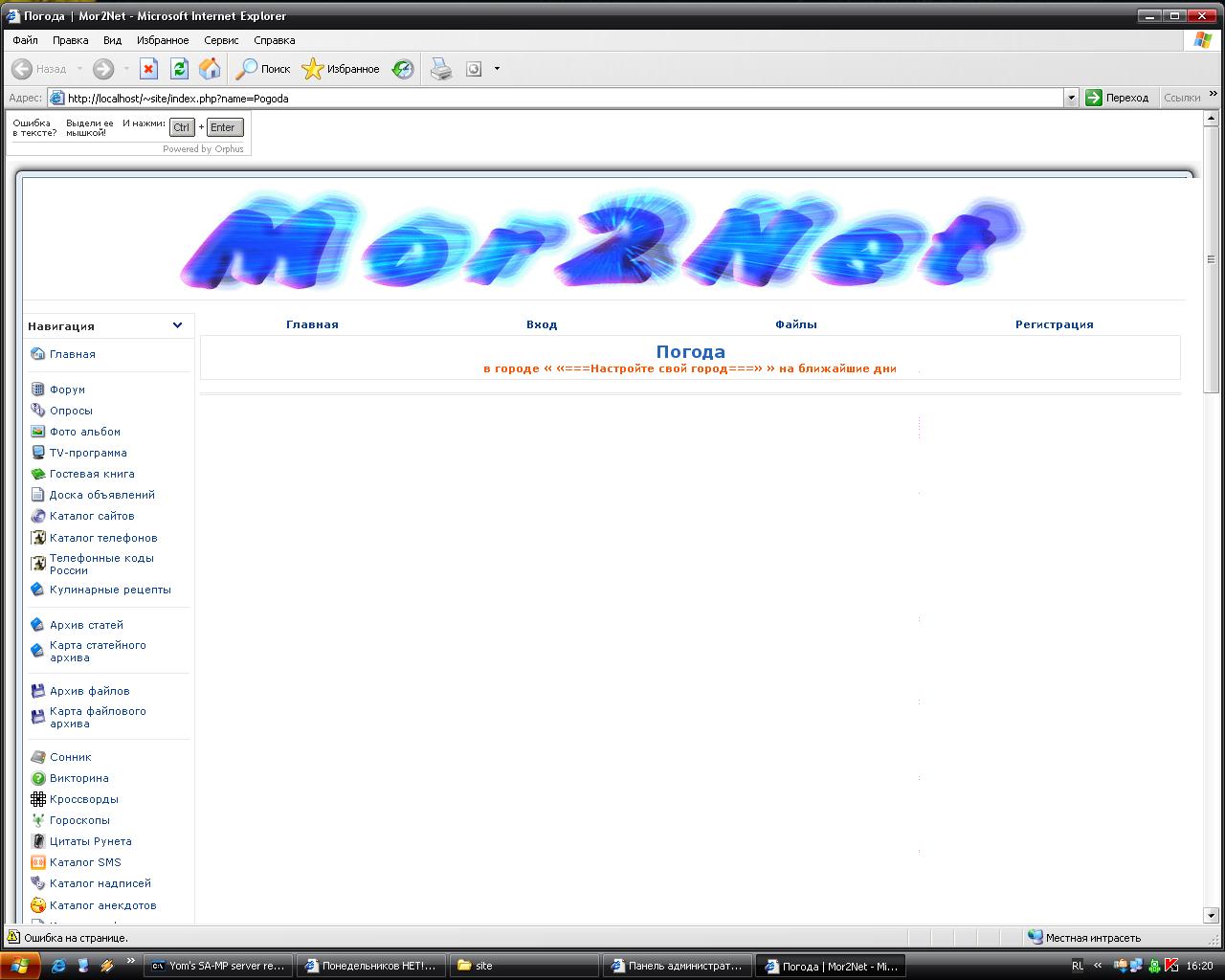Viewport: 1225px width, 980px height.
Task: Click the page scrollbar down arrow
Action: coord(1211,915)
